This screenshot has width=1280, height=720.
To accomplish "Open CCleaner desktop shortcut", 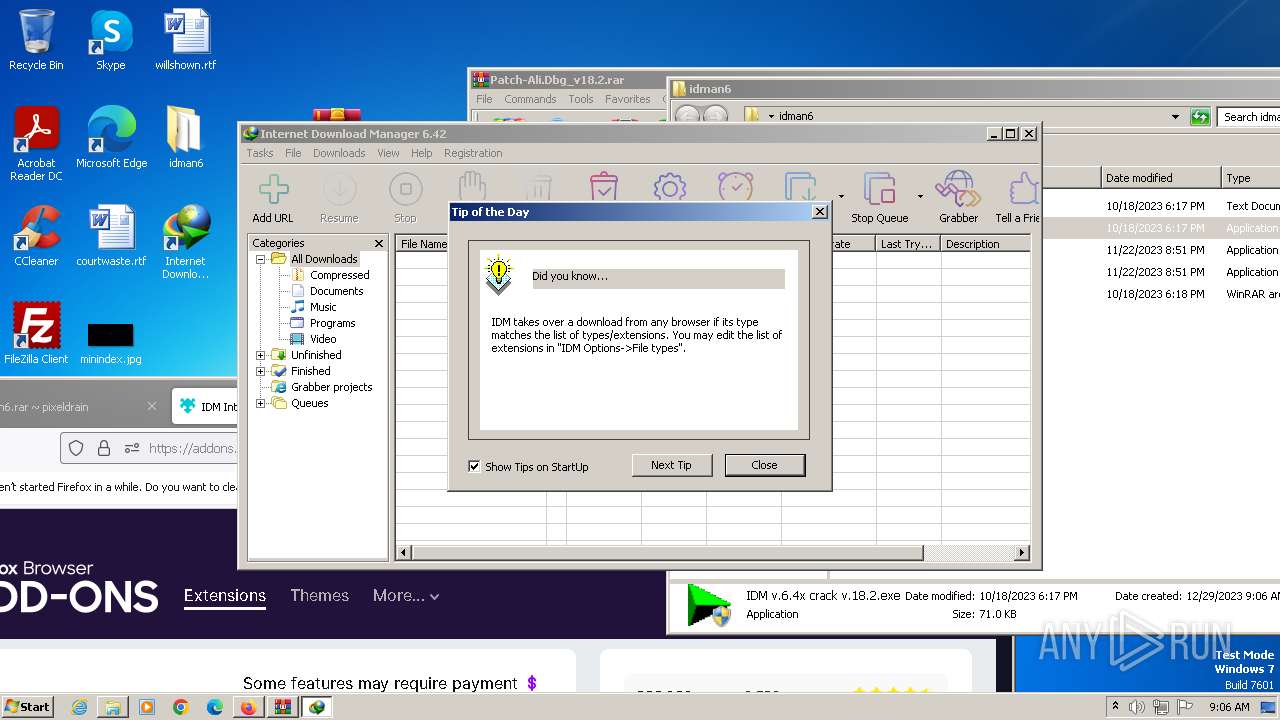I will [x=36, y=236].
